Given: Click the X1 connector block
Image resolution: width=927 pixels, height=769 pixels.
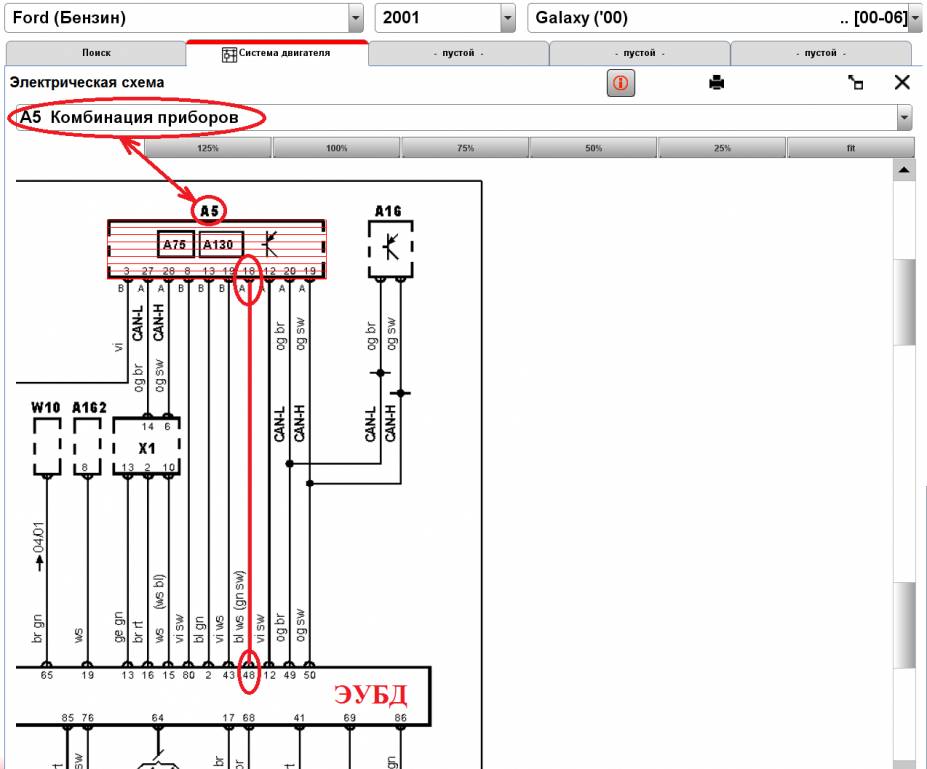Looking at the screenshot, I should click(x=148, y=447).
